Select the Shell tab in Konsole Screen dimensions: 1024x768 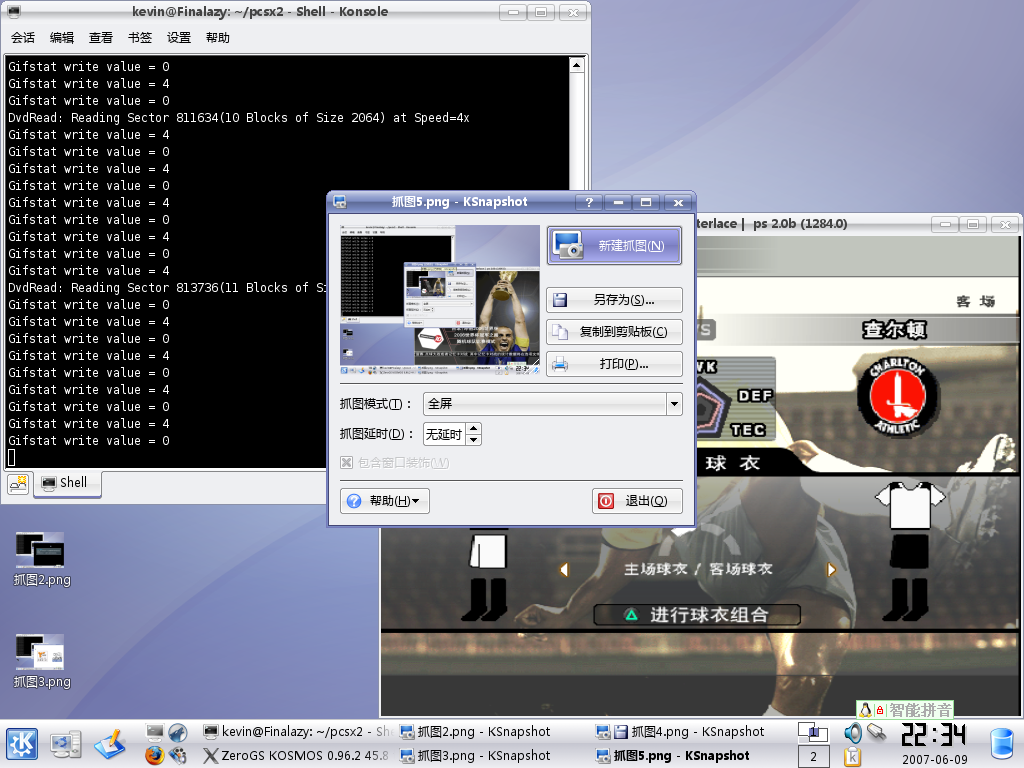[x=67, y=483]
